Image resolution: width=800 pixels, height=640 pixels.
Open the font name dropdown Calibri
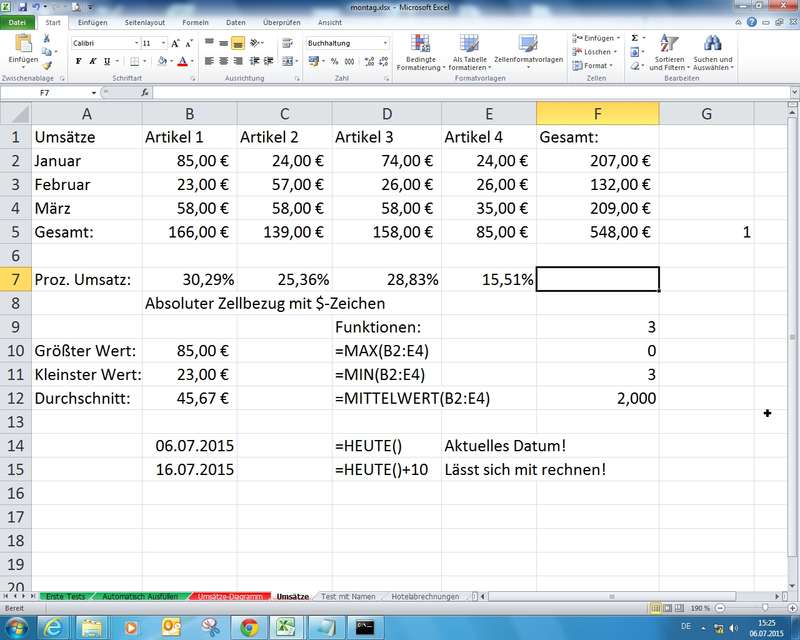coord(135,44)
